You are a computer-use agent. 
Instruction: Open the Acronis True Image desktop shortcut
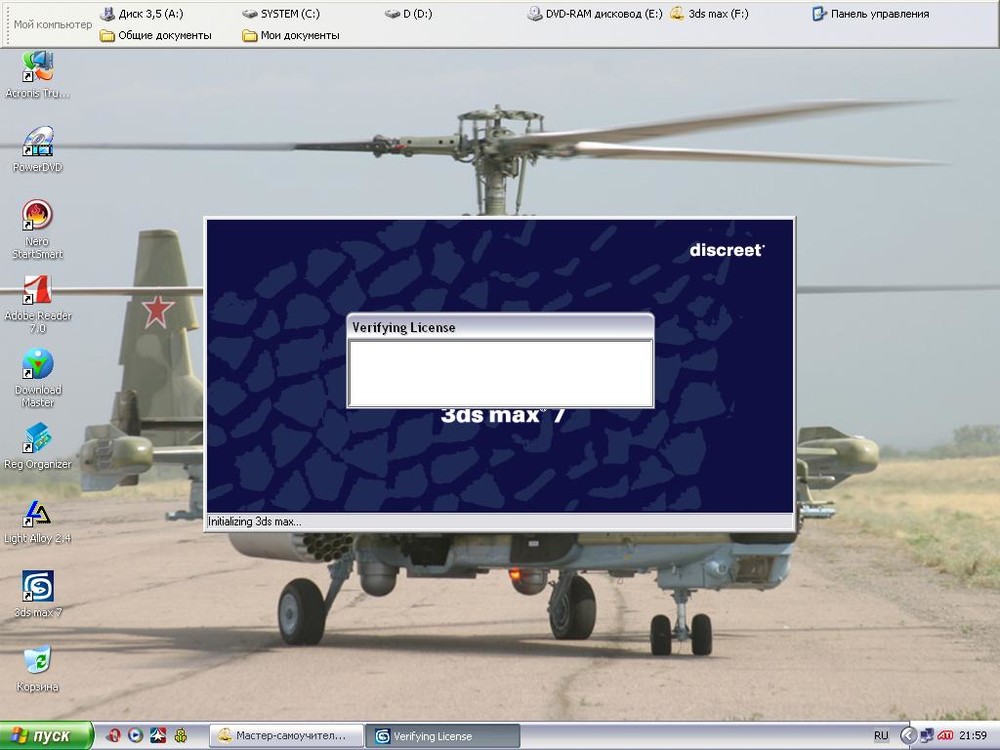37,75
